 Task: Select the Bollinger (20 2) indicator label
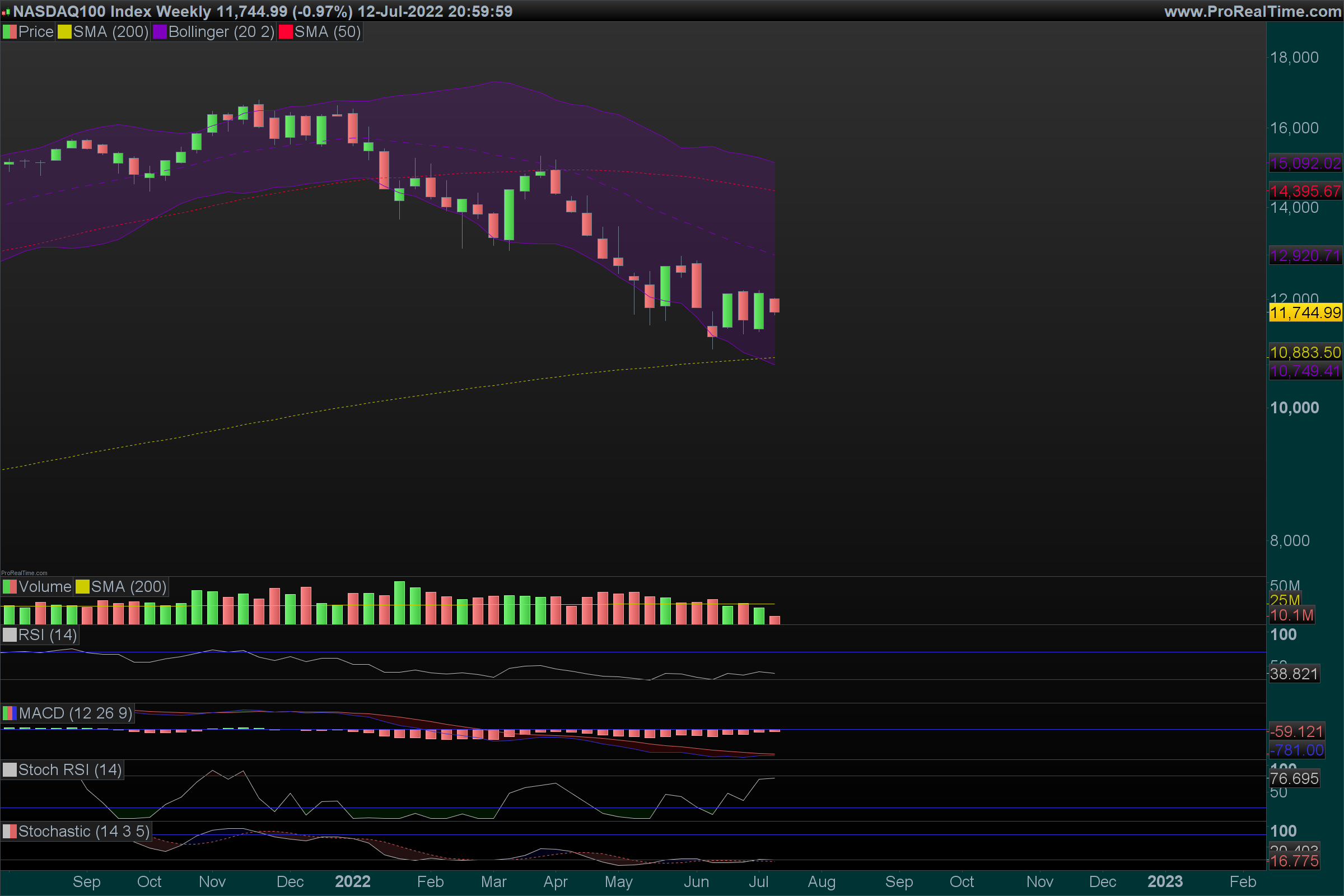point(221,32)
